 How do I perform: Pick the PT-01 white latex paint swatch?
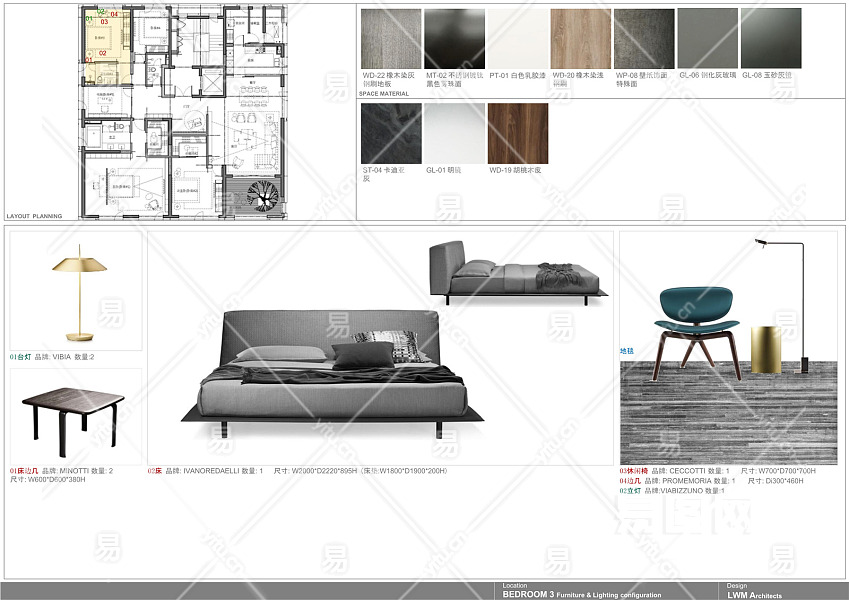tap(518, 38)
